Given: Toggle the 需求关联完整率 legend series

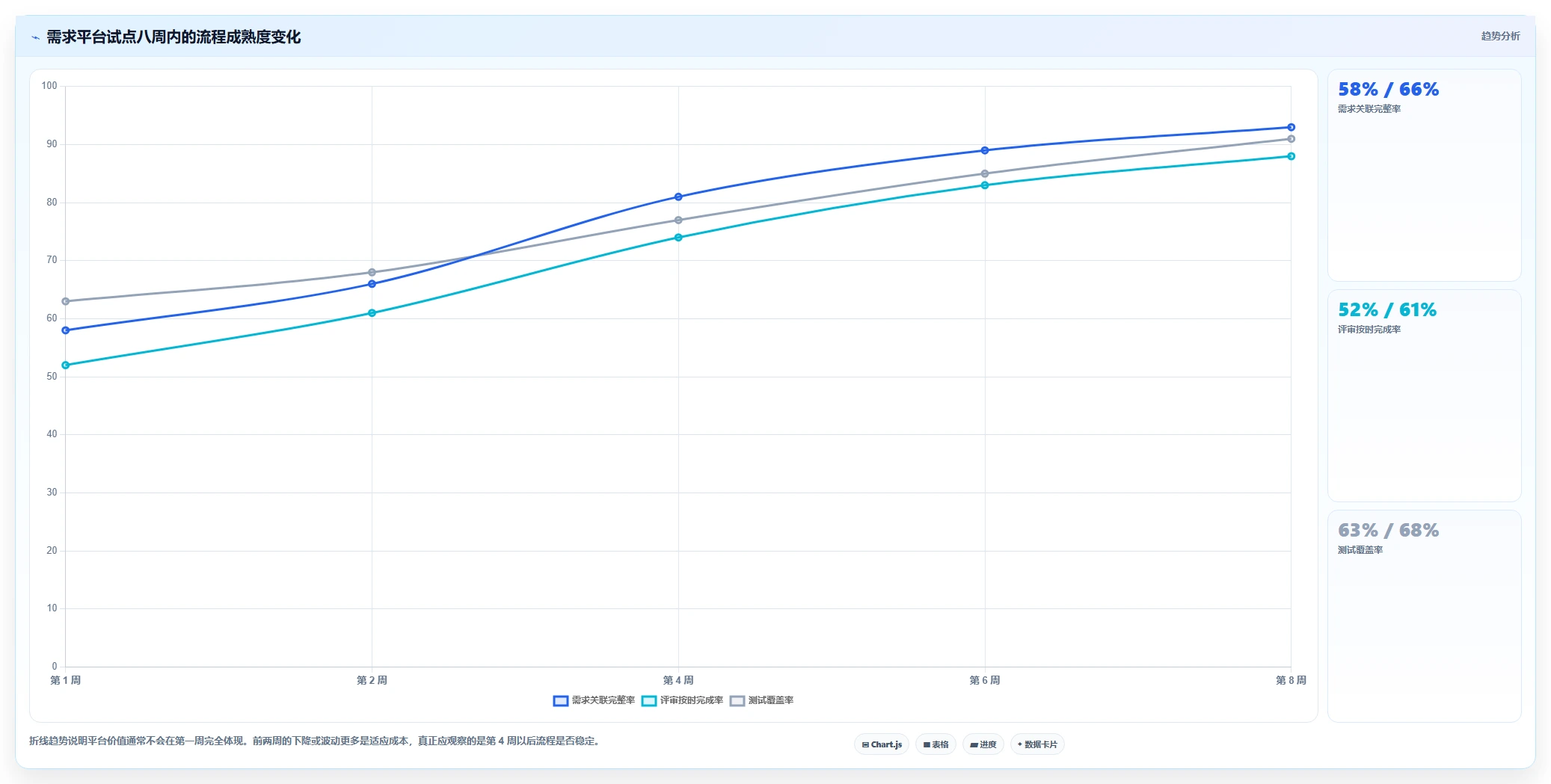Looking at the screenshot, I should 594,700.
